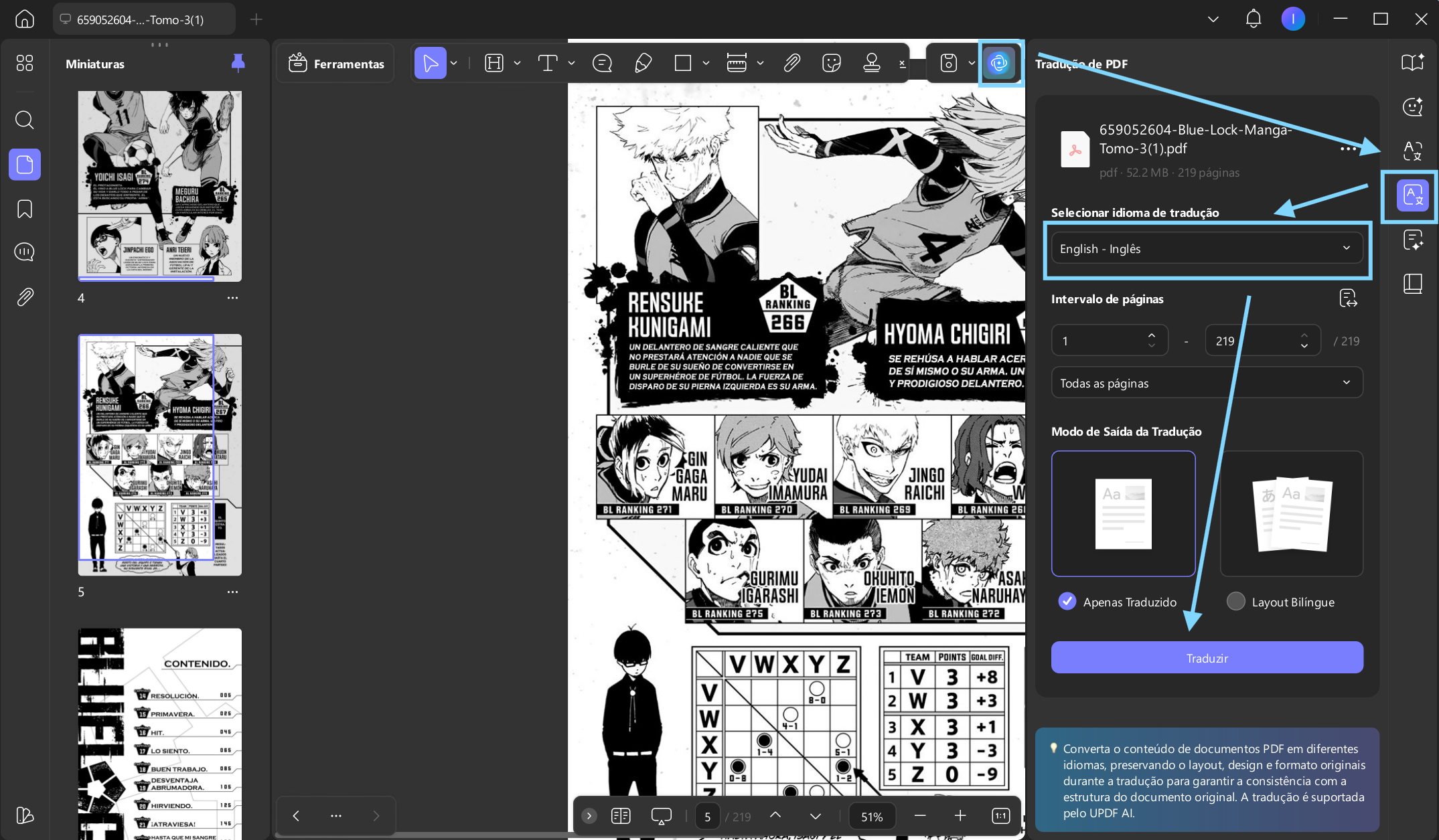
Task: Toggle two-page reading view icon
Action: [621, 815]
